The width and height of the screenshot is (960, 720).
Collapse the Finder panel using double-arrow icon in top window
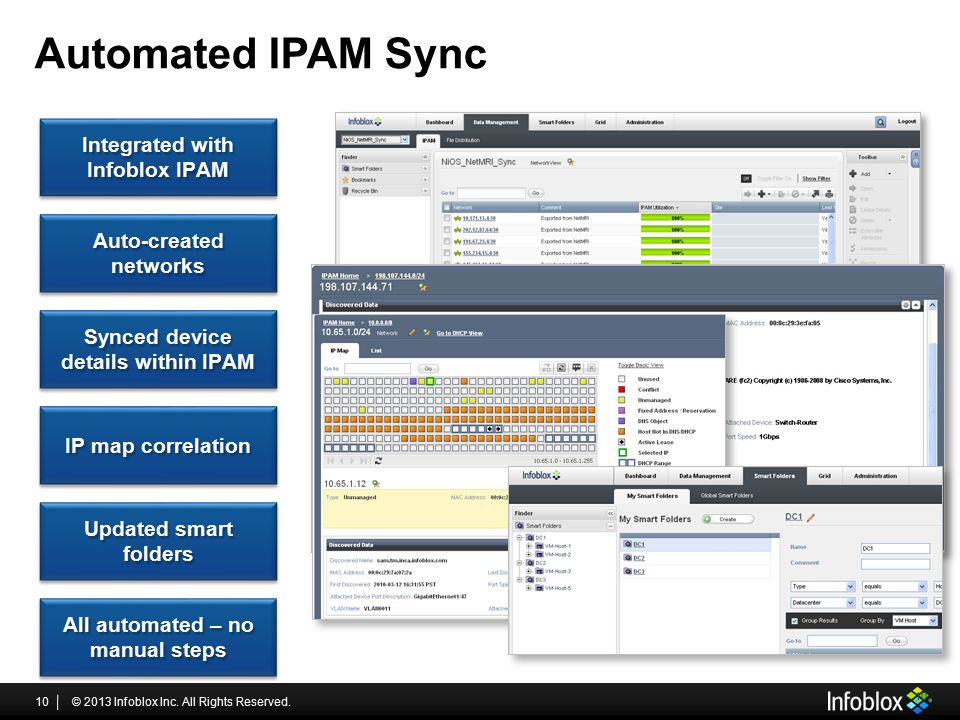pyautogui.click(x=425, y=157)
